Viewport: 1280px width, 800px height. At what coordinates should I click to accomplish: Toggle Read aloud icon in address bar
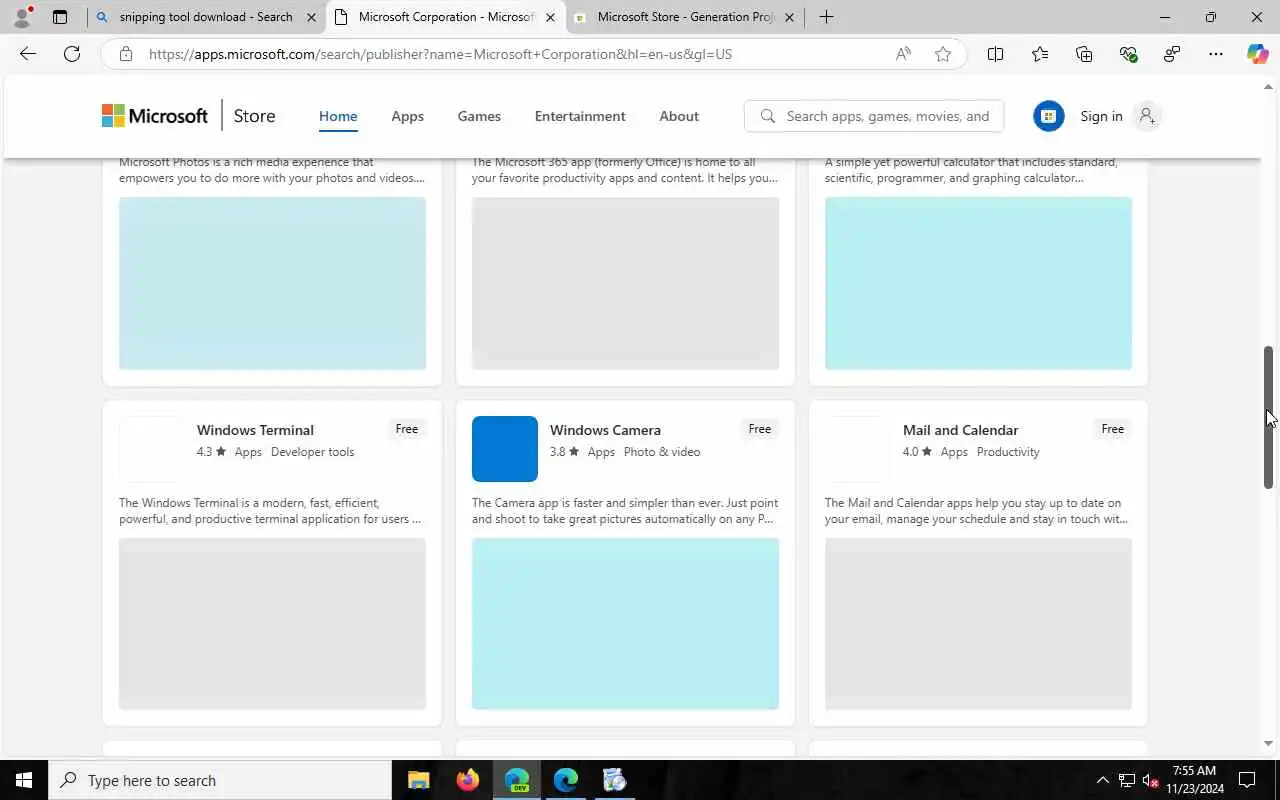[903, 54]
